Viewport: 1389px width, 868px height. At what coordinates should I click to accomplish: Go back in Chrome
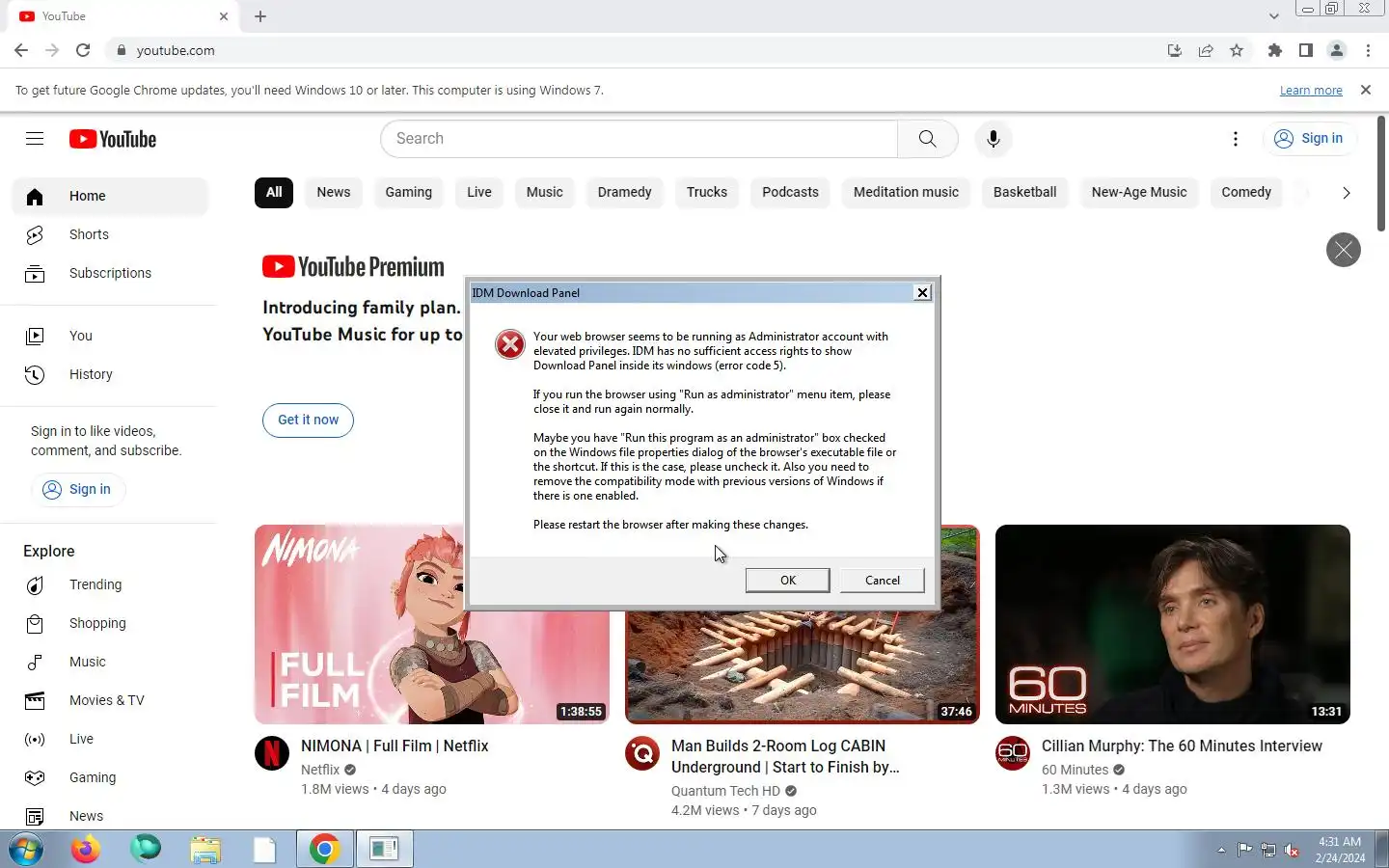(21, 50)
